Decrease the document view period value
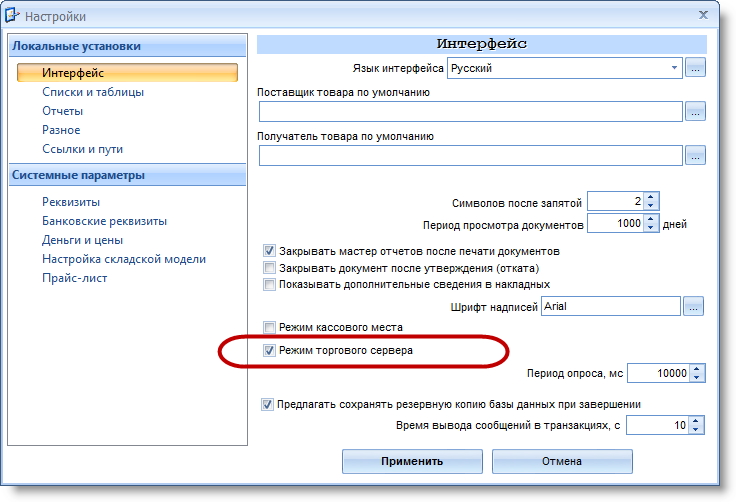Image resolution: width=736 pixels, height=502 pixels. click(x=651, y=228)
